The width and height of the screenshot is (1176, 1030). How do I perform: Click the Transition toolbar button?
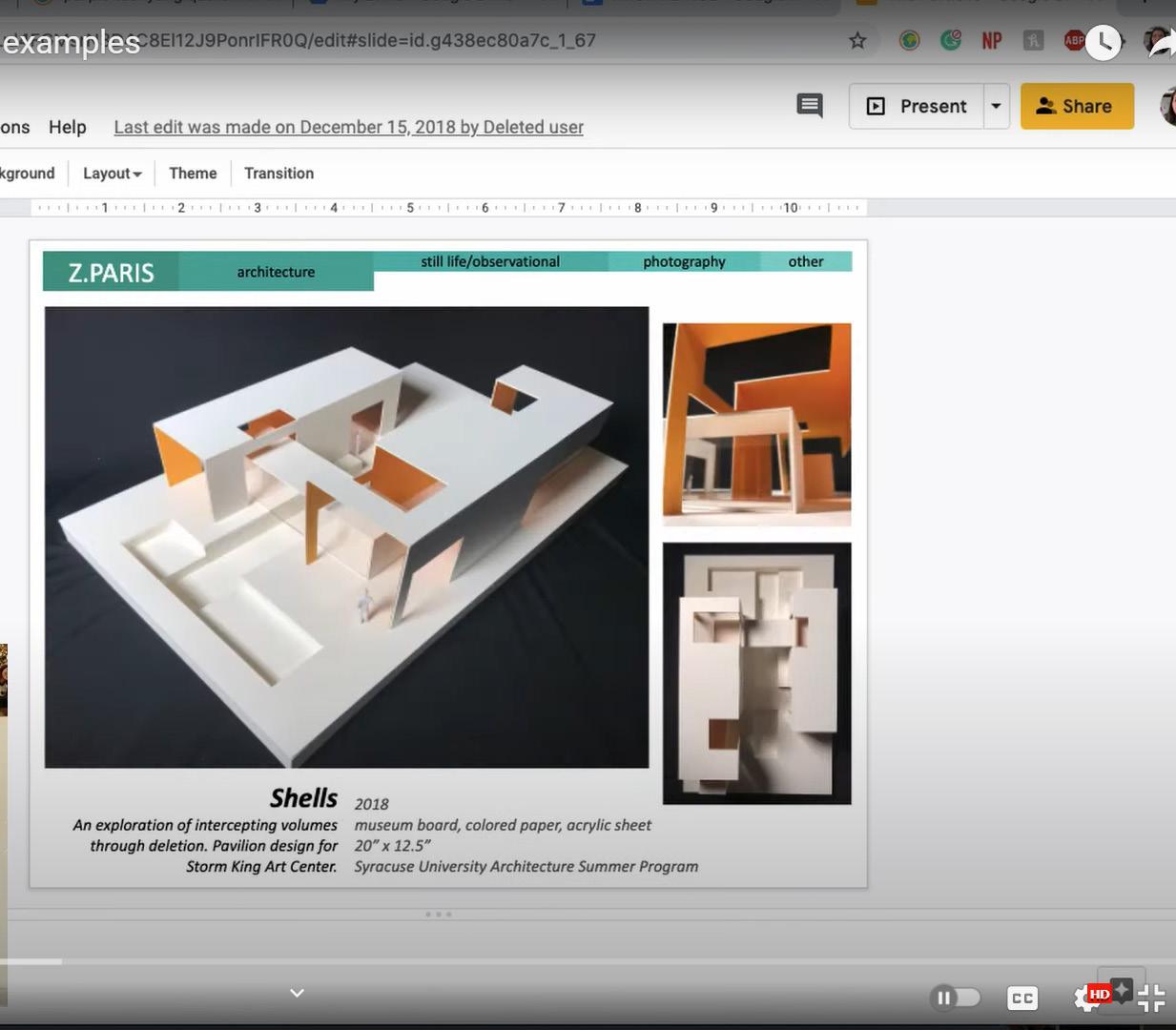[279, 174]
